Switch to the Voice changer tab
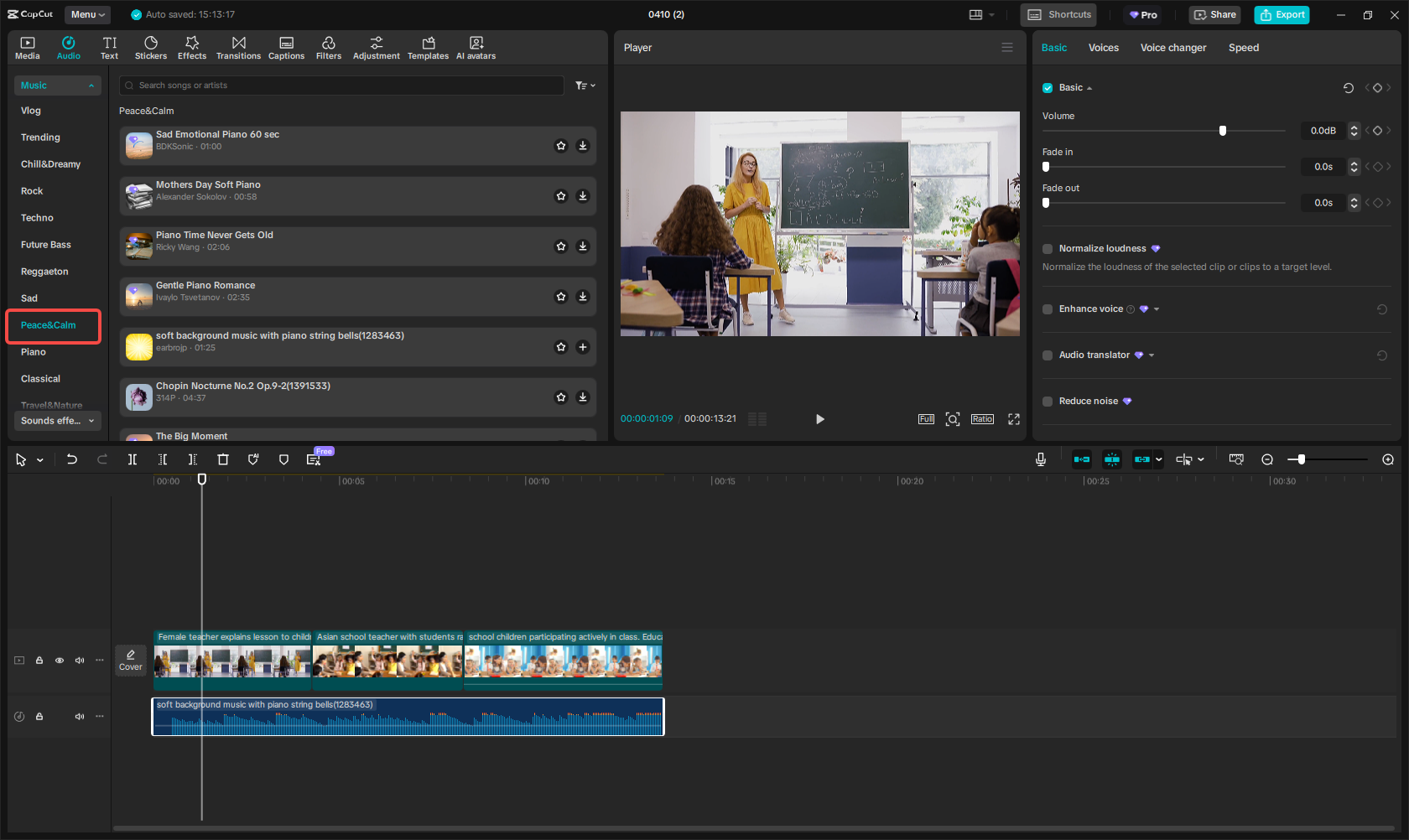This screenshot has width=1409, height=840. pyautogui.click(x=1172, y=48)
